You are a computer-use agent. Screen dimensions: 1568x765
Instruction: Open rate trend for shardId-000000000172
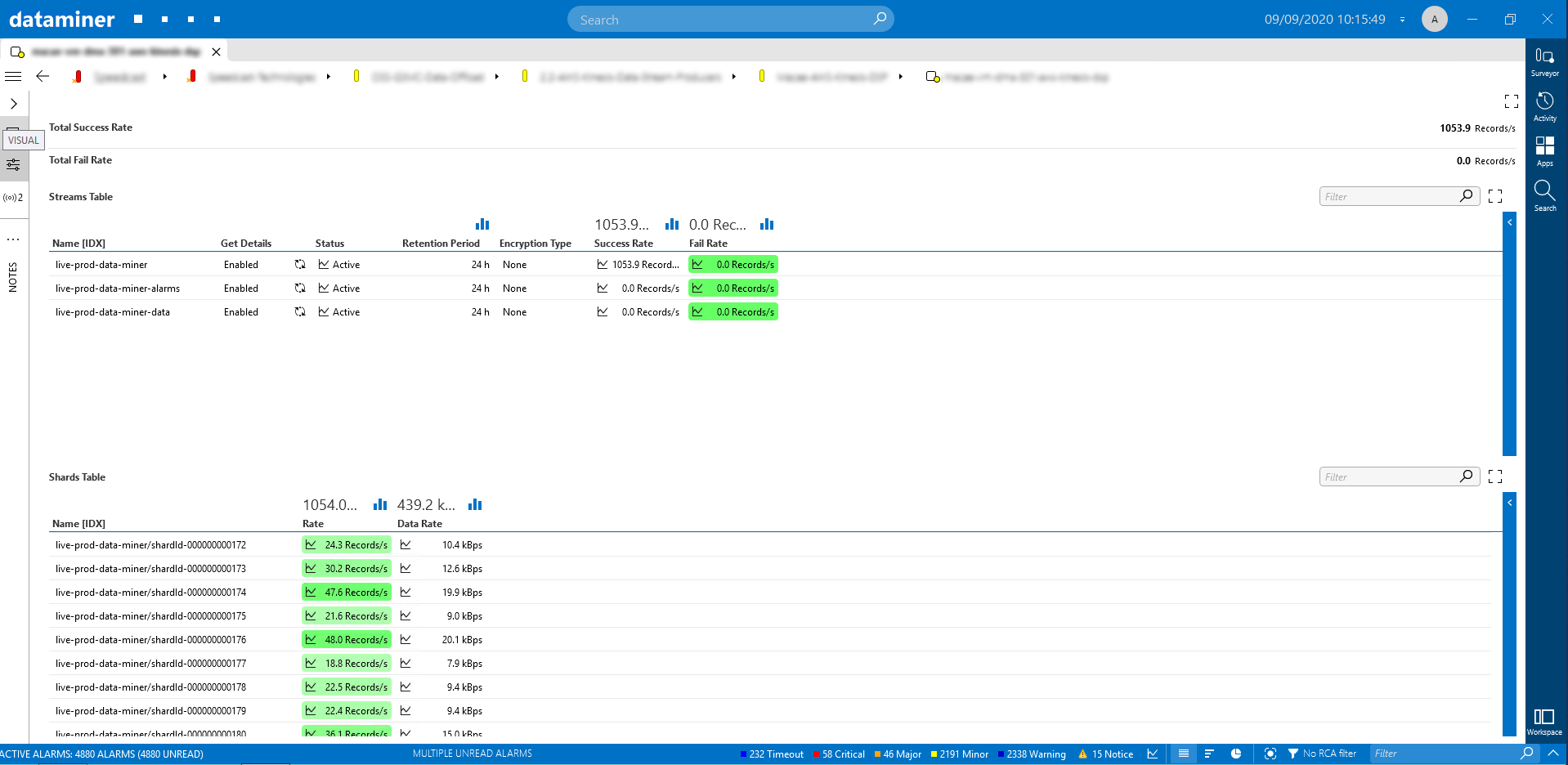311,545
